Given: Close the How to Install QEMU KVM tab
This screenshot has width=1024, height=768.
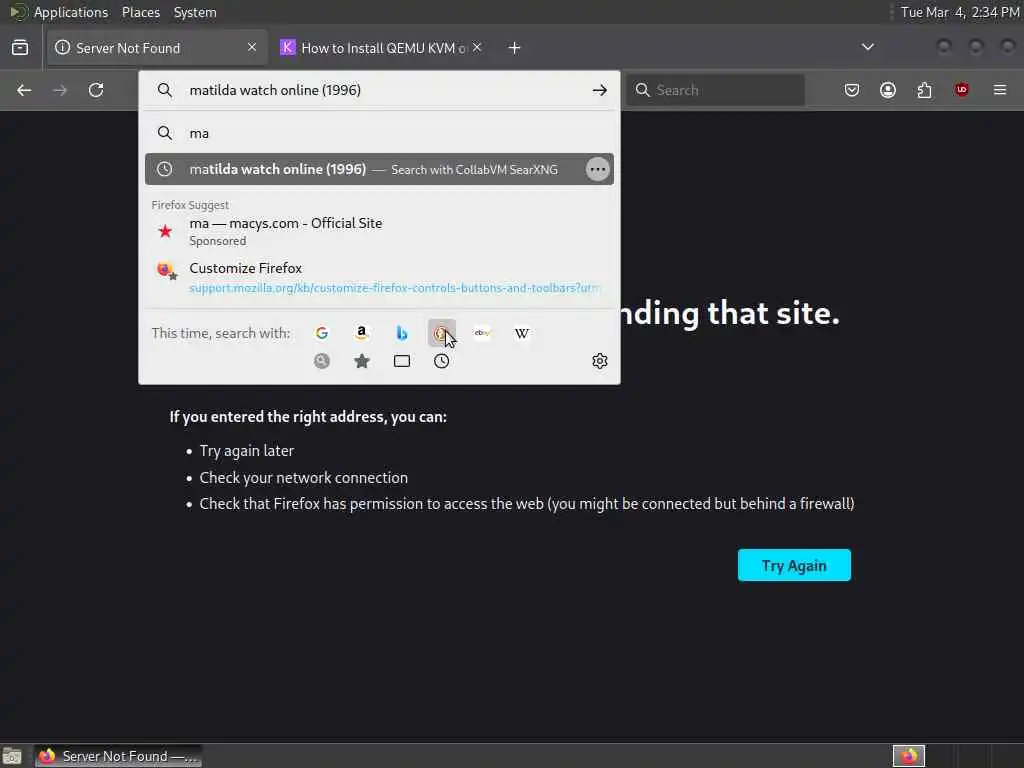Looking at the screenshot, I should pos(477,47).
